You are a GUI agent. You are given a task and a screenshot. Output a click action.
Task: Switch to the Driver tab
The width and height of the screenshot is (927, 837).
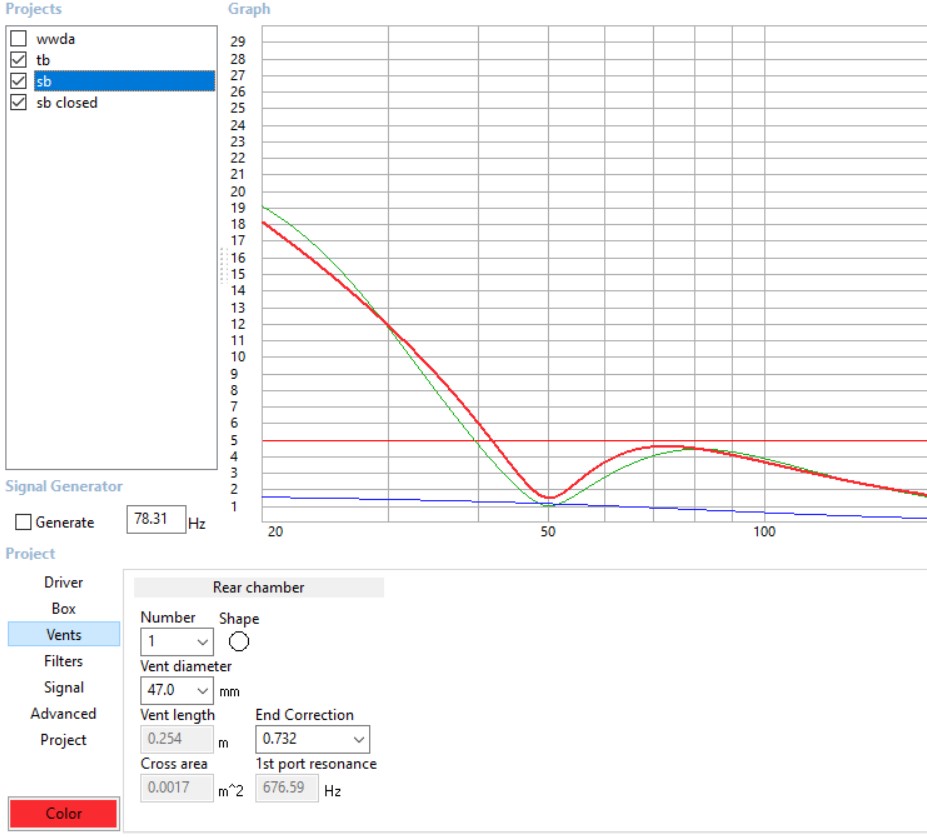tap(64, 582)
